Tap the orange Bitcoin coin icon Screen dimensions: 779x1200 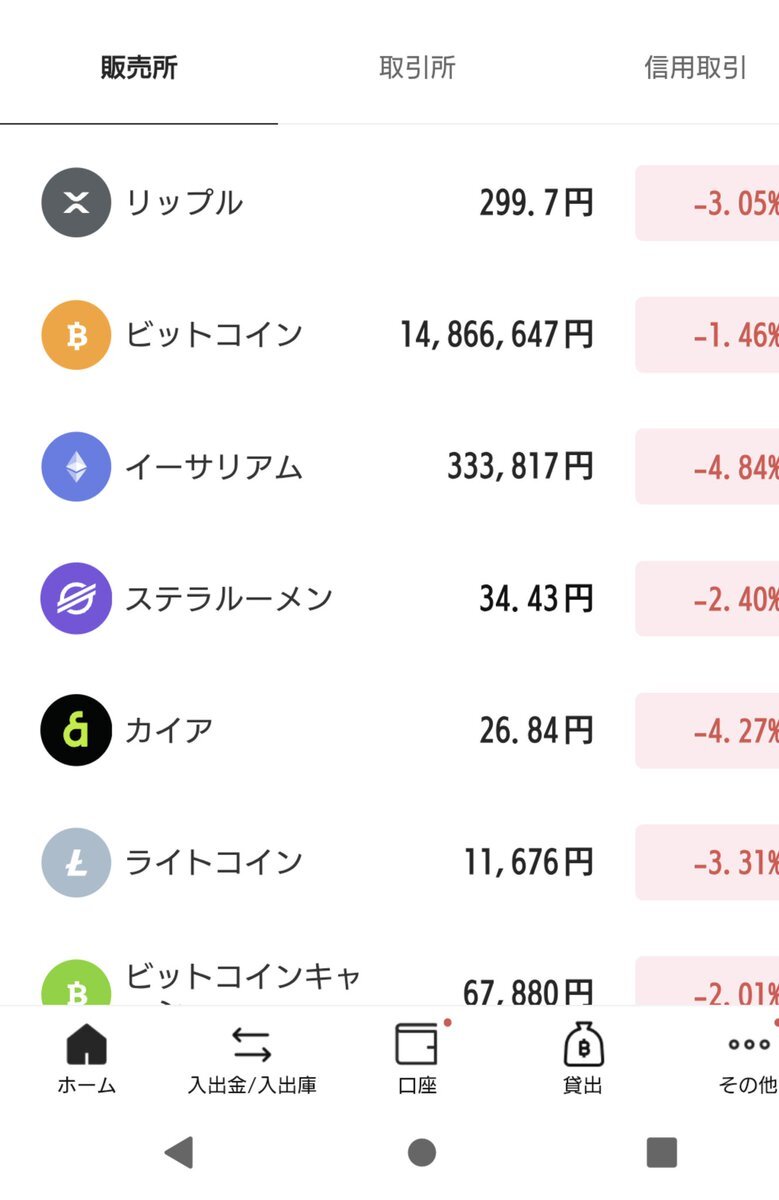(76, 335)
